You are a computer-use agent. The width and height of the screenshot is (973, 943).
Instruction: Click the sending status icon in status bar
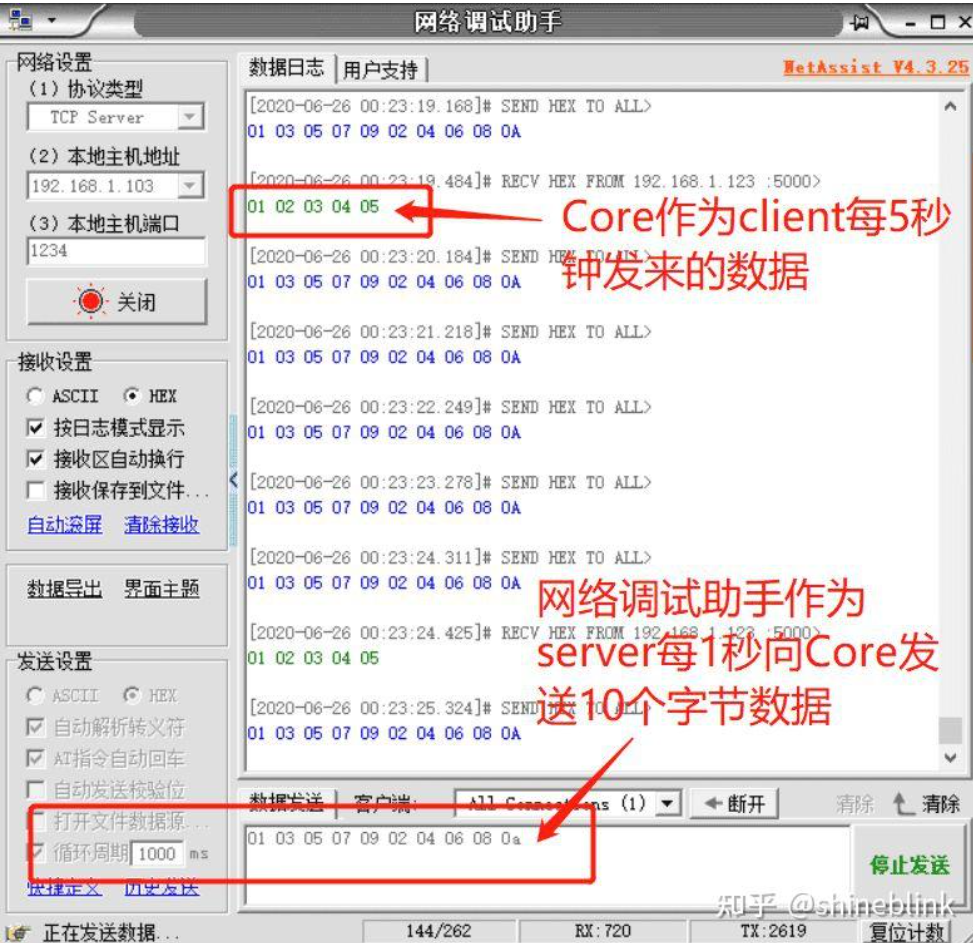point(20,932)
